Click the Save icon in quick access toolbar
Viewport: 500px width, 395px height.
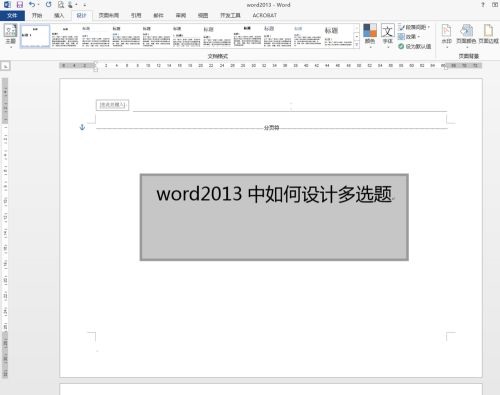pyautogui.click(x=20, y=5)
